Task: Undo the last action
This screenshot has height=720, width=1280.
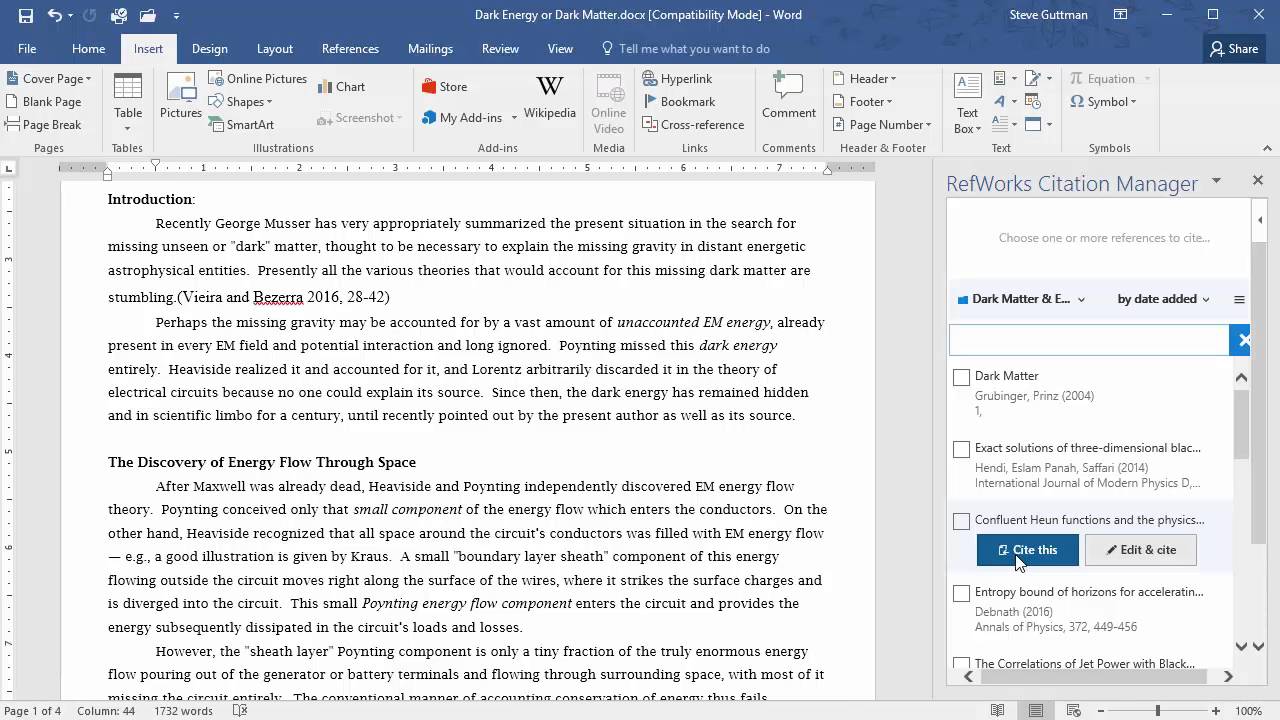Action: [55, 15]
